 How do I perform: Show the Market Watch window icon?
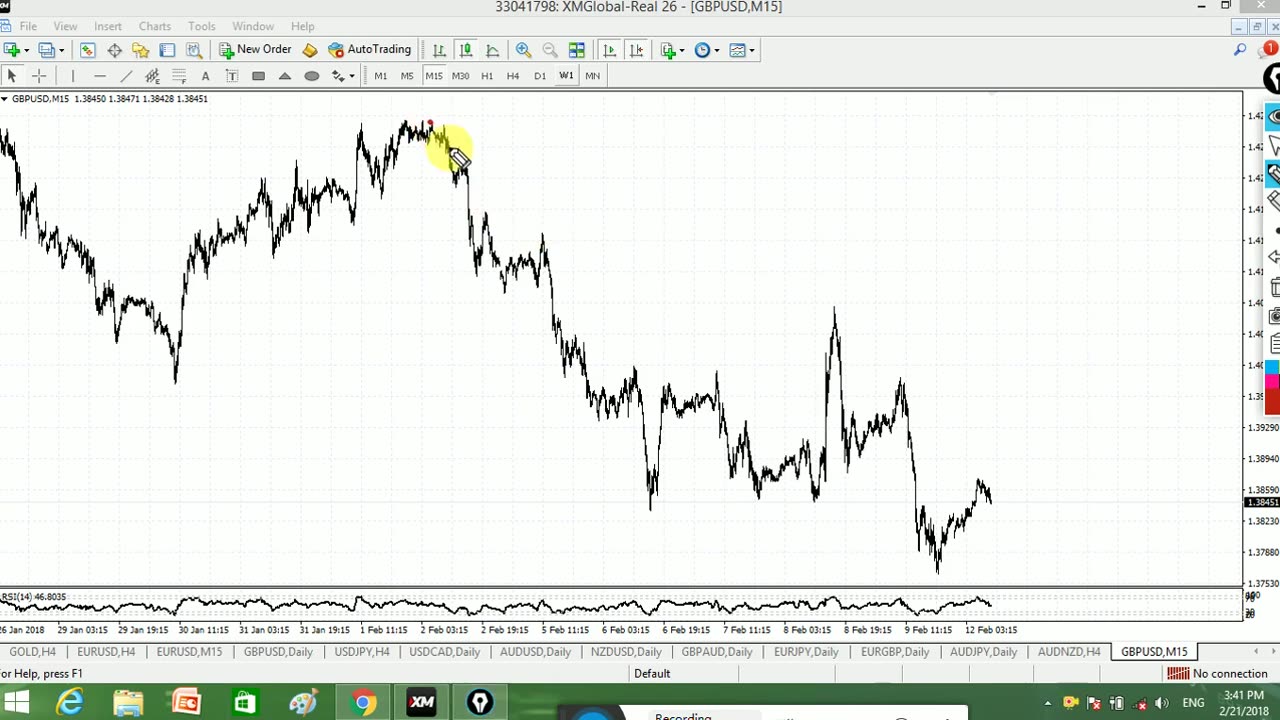(88, 50)
